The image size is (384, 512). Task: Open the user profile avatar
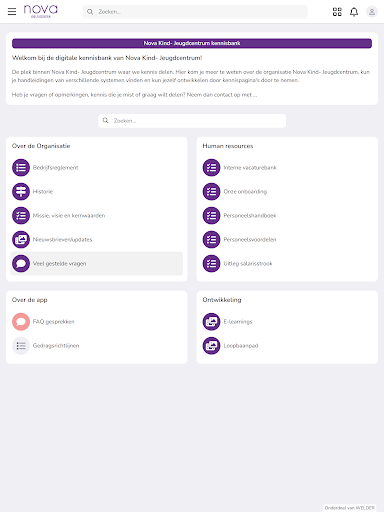click(x=372, y=12)
